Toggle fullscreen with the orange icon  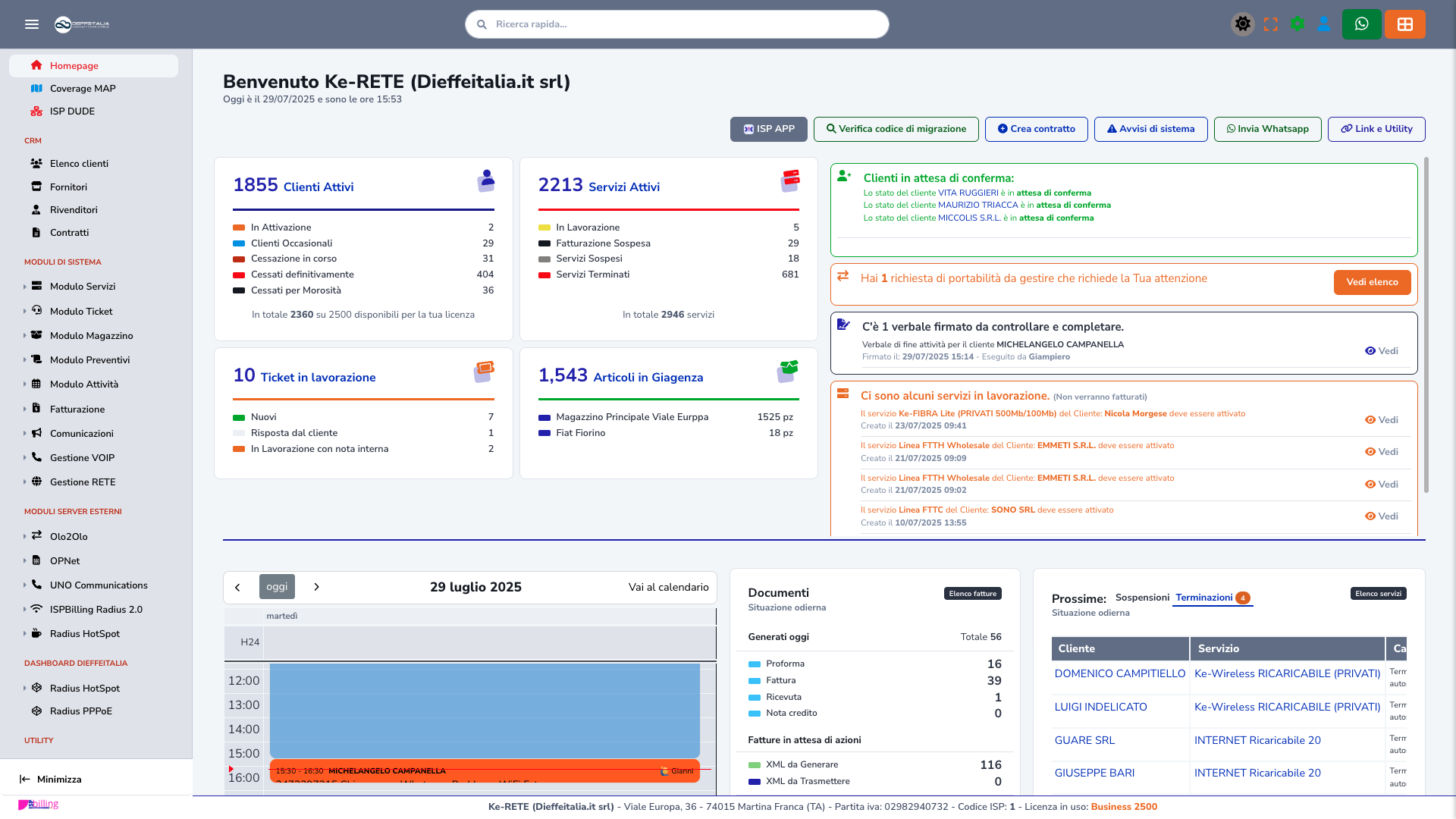1271,24
